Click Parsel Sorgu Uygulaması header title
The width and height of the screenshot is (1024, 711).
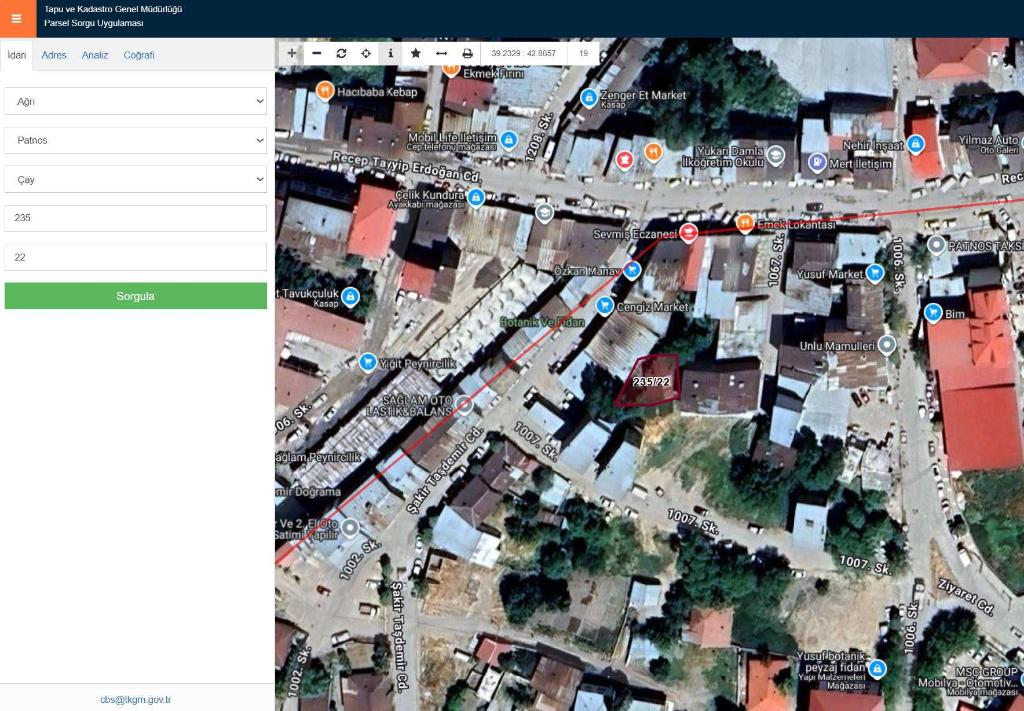point(93,23)
